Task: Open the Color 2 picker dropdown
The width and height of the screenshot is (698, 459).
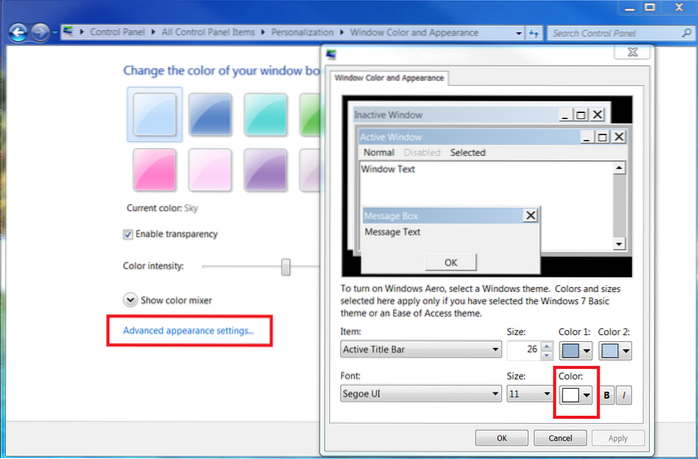Action: point(626,349)
